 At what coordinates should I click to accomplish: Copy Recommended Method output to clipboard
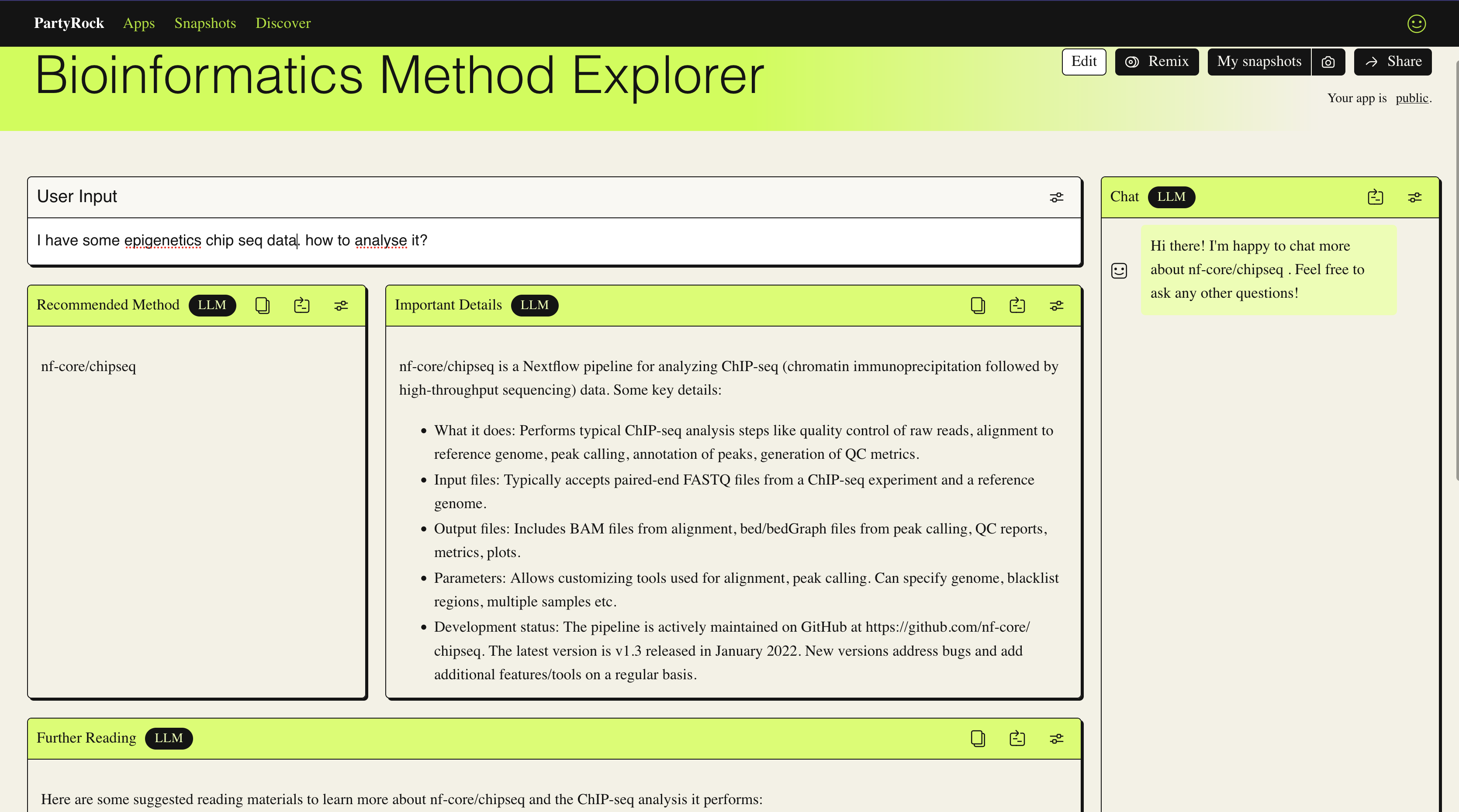point(262,306)
